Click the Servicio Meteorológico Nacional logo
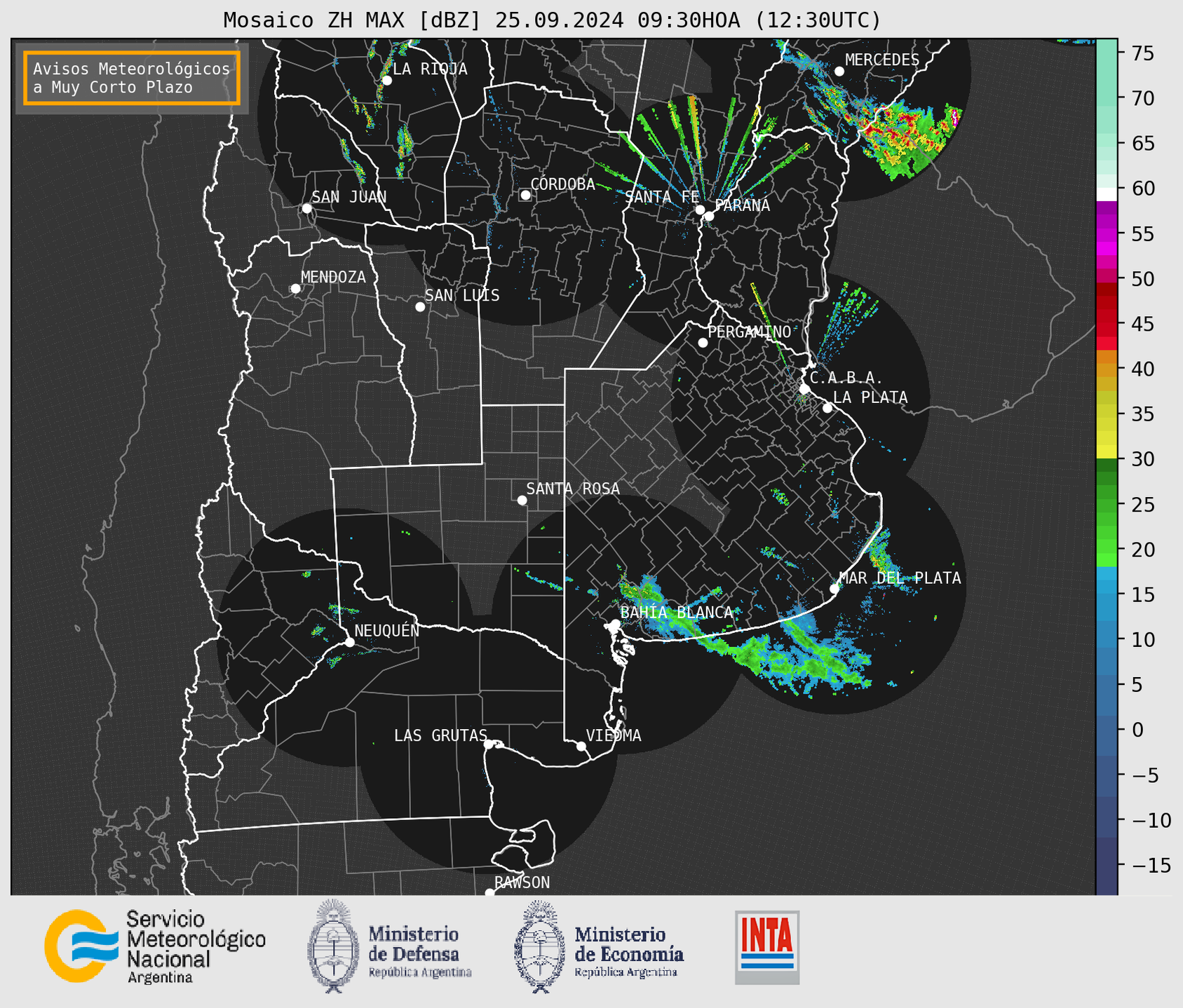 (x=155, y=947)
